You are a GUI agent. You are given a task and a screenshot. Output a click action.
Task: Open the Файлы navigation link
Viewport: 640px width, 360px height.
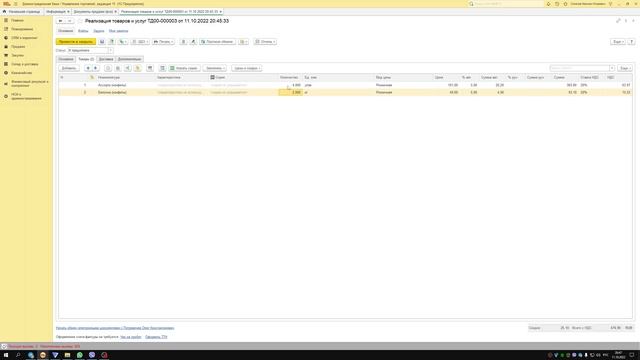click(83, 31)
